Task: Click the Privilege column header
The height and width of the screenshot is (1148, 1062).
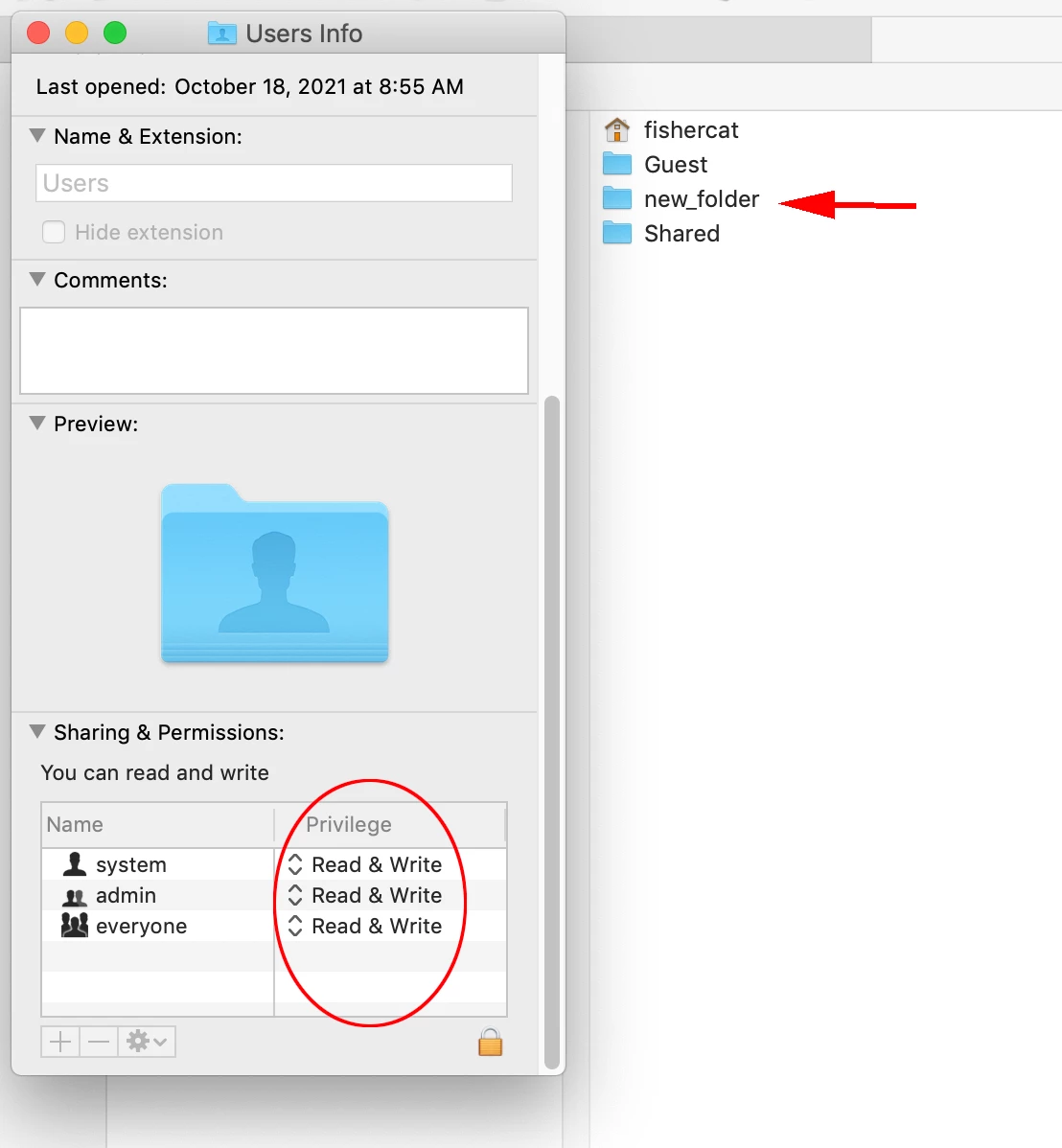Action: tap(390, 825)
